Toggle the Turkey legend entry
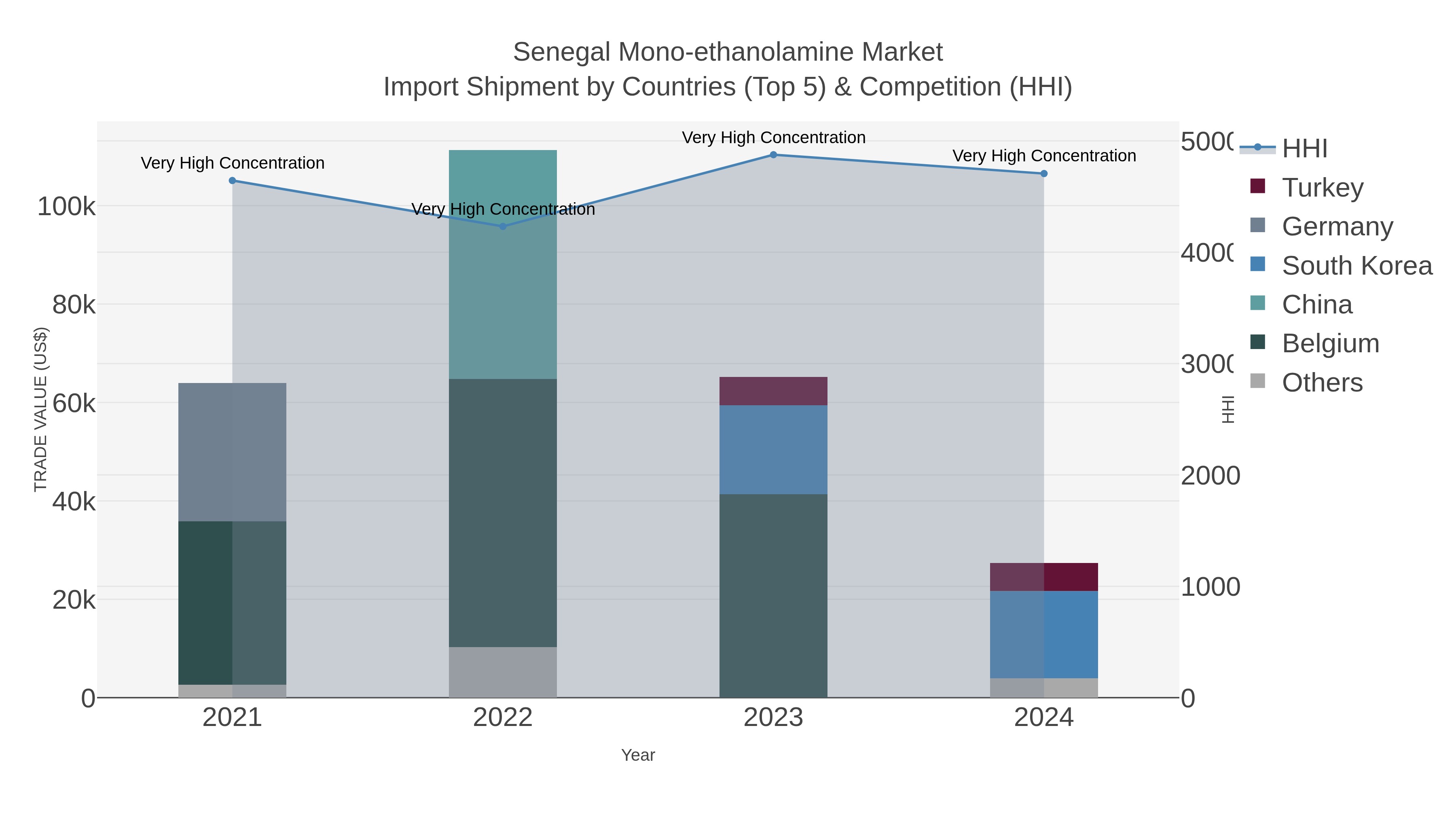Viewport: 1456px width, 819px height. [1307, 187]
